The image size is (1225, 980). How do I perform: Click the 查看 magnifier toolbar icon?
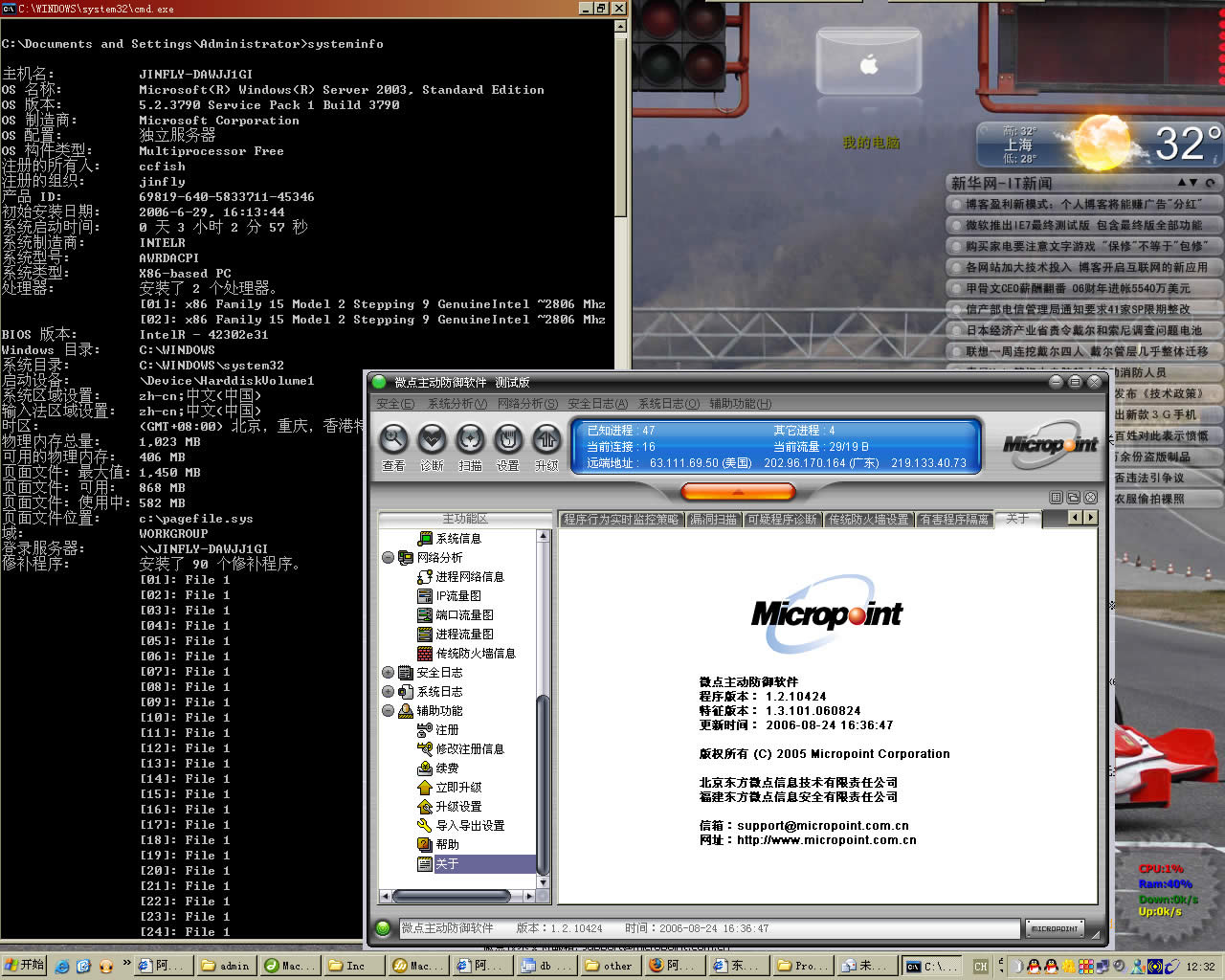[x=393, y=440]
